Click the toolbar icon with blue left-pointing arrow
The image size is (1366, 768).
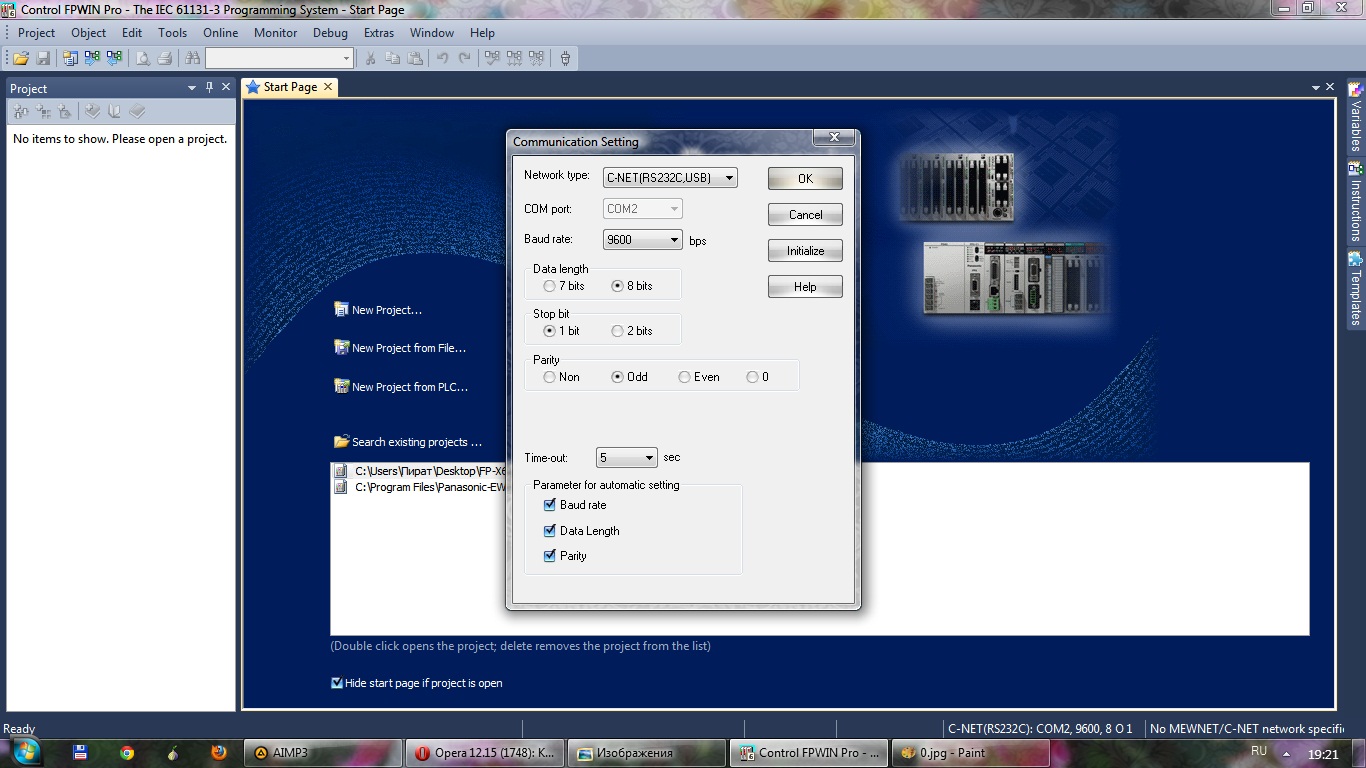click(114, 59)
